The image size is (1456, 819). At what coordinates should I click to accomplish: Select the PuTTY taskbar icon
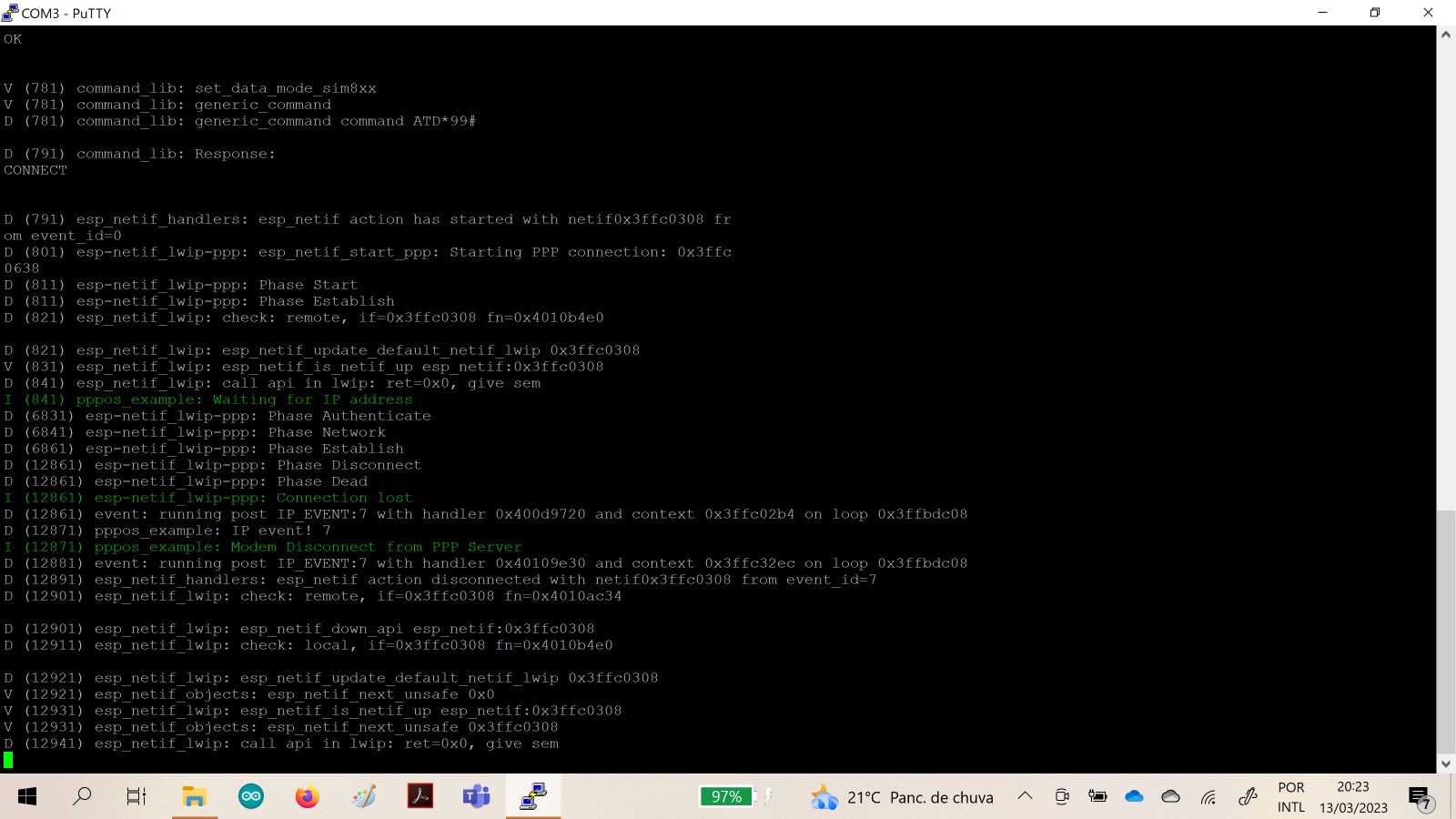(x=533, y=797)
